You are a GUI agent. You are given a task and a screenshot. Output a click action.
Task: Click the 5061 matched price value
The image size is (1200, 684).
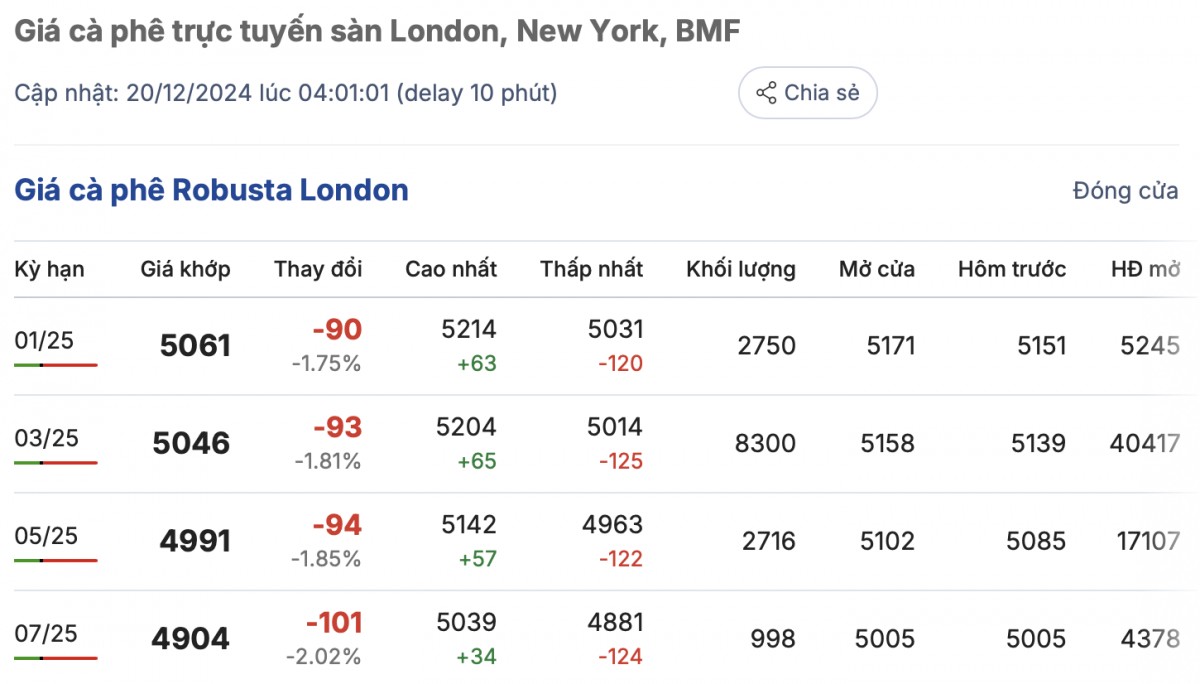click(x=195, y=346)
